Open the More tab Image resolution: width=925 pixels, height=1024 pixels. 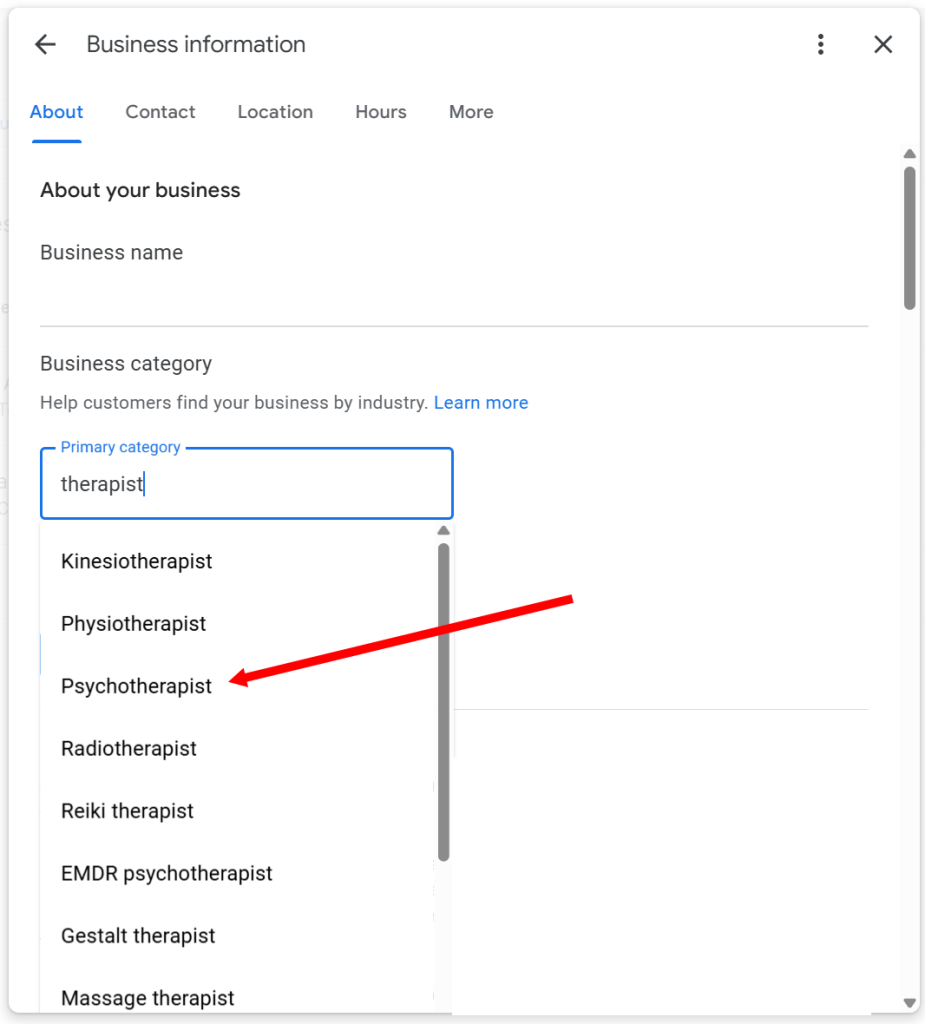click(470, 112)
